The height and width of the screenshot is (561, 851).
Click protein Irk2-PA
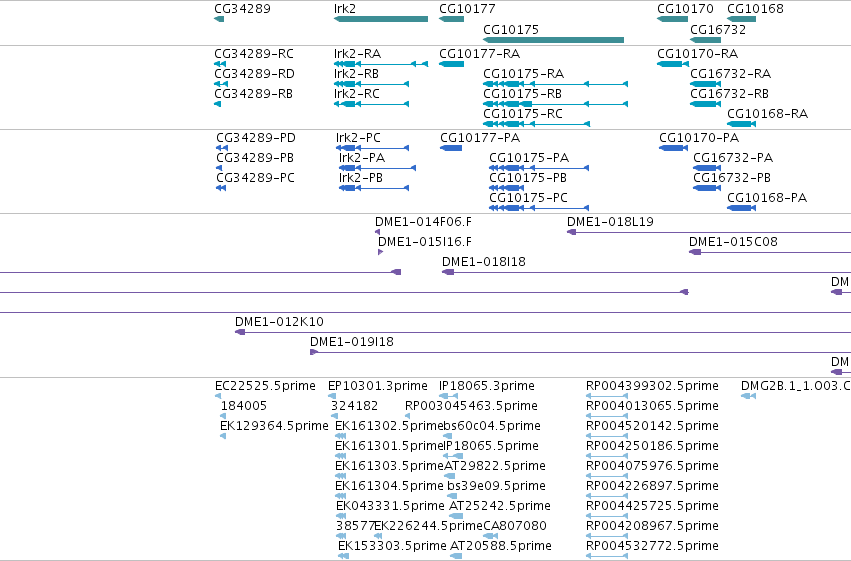click(x=362, y=158)
